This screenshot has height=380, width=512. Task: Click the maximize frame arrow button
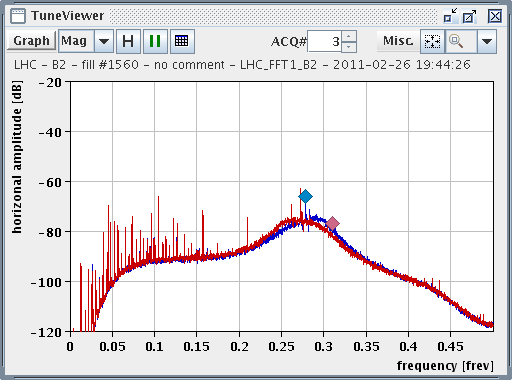coord(470,16)
